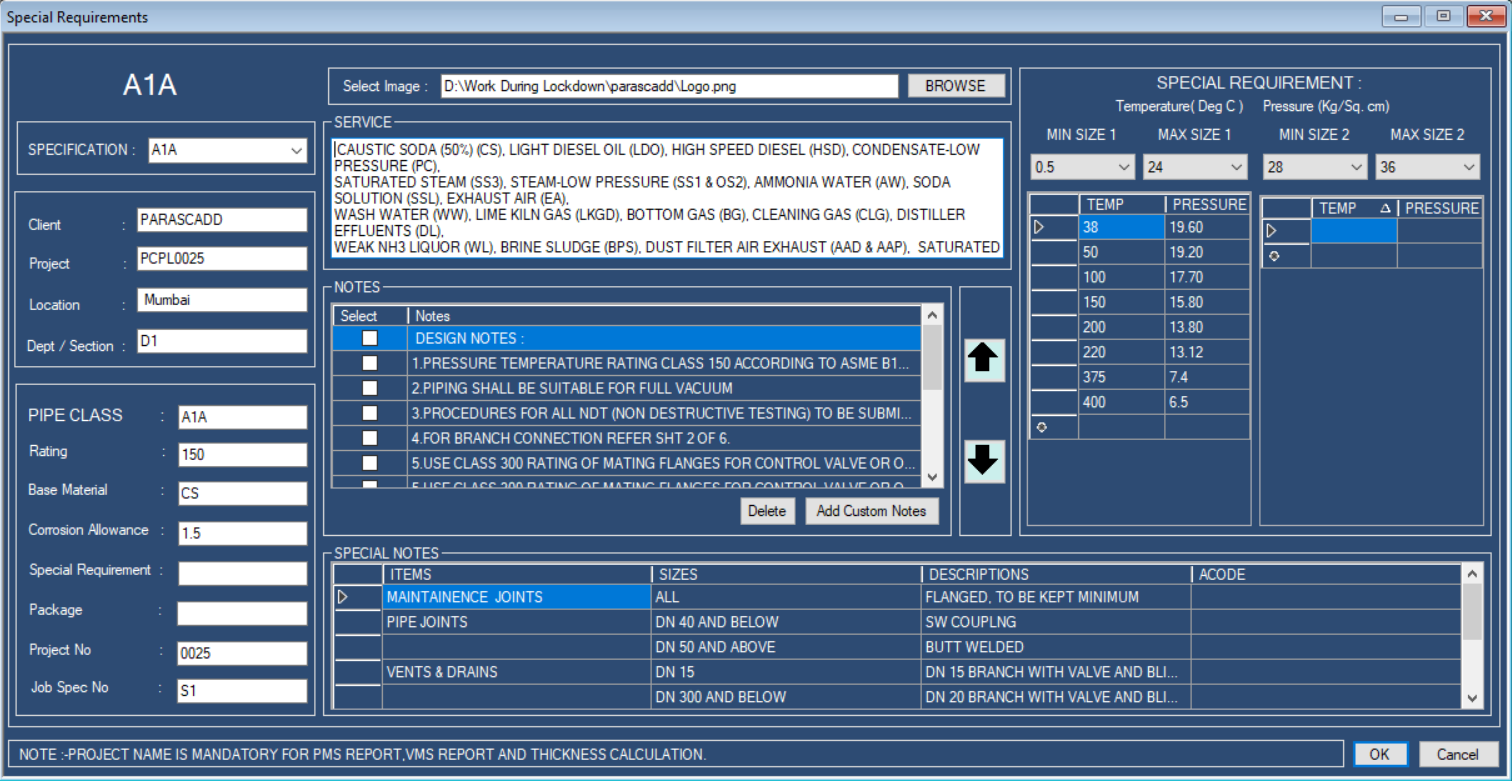Select pressure value 15.80
The height and width of the screenshot is (781, 1512).
[1207, 302]
